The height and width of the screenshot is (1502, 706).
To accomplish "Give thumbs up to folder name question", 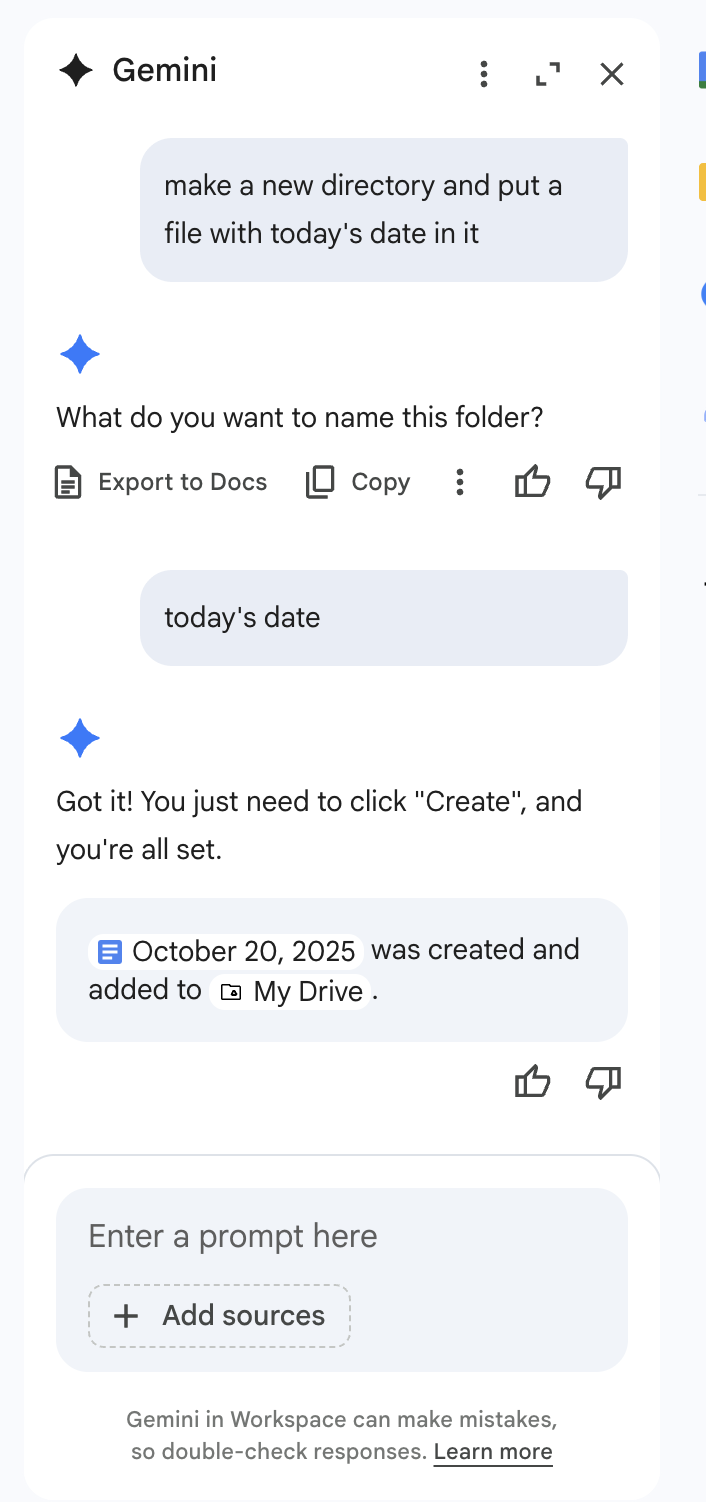I will pos(532,482).
